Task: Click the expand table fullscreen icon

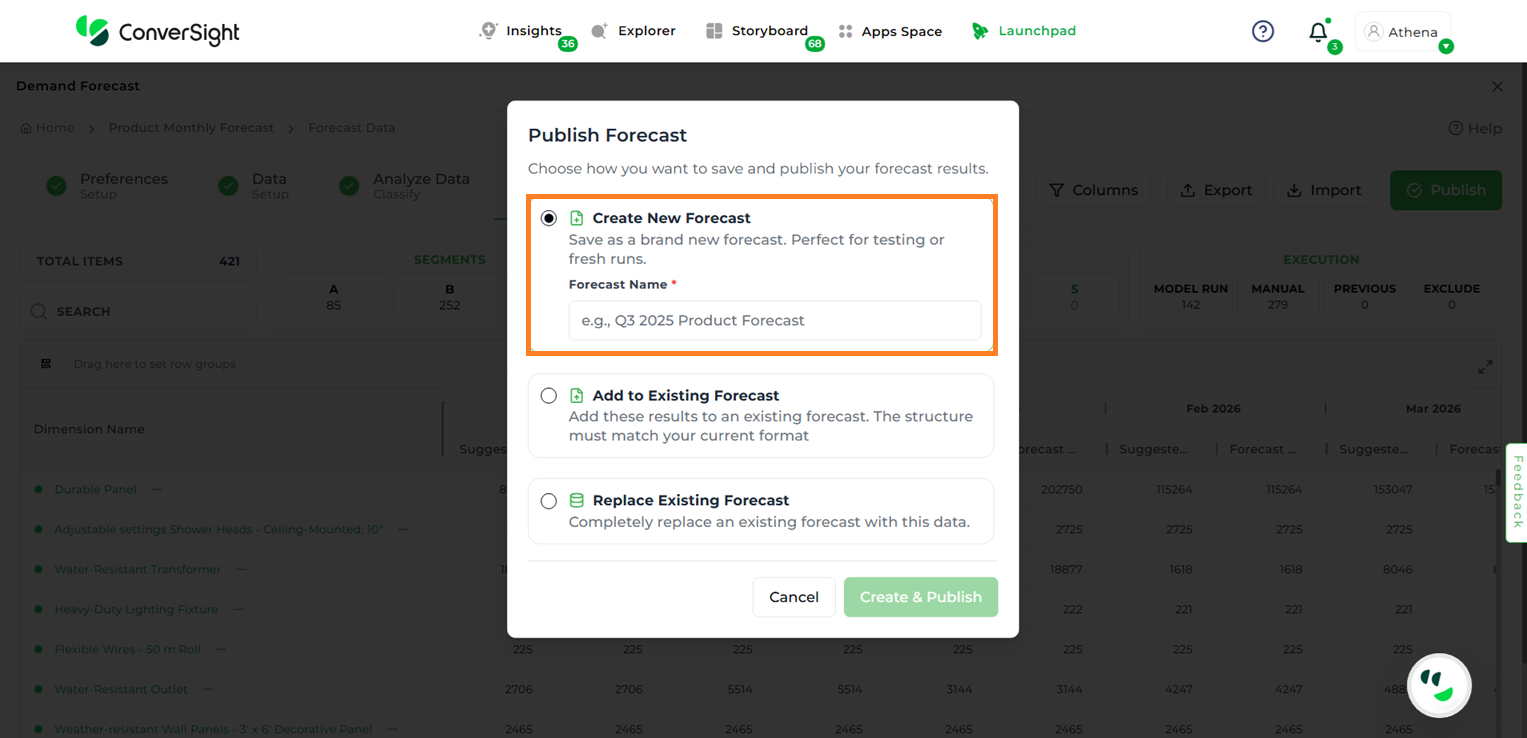Action: click(1485, 367)
